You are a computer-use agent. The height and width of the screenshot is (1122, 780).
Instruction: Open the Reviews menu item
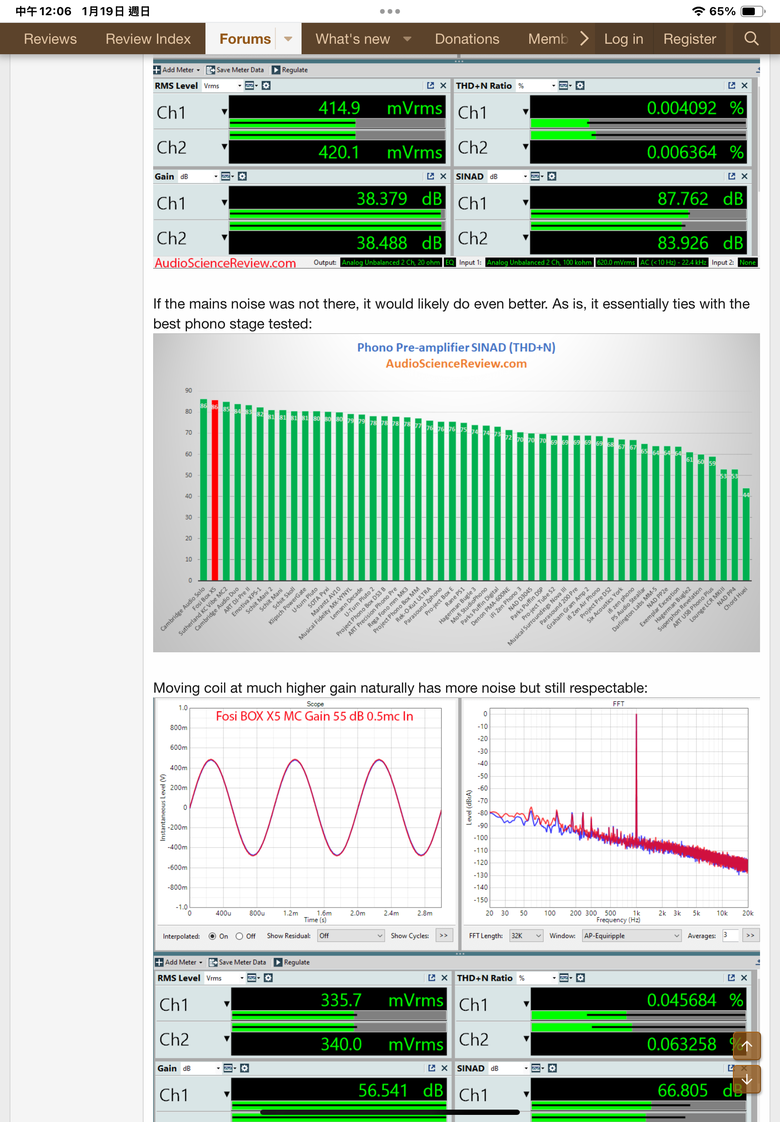50,39
